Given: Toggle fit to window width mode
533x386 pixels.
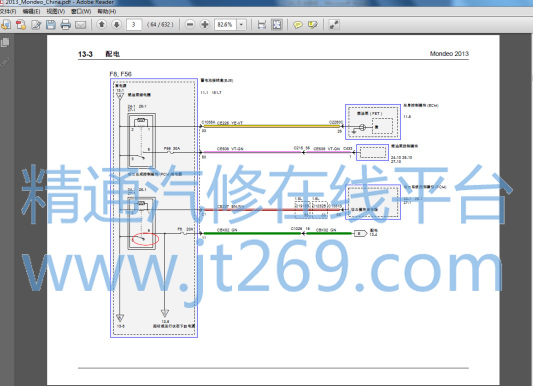Looking at the screenshot, I should [x=262, y=25].
